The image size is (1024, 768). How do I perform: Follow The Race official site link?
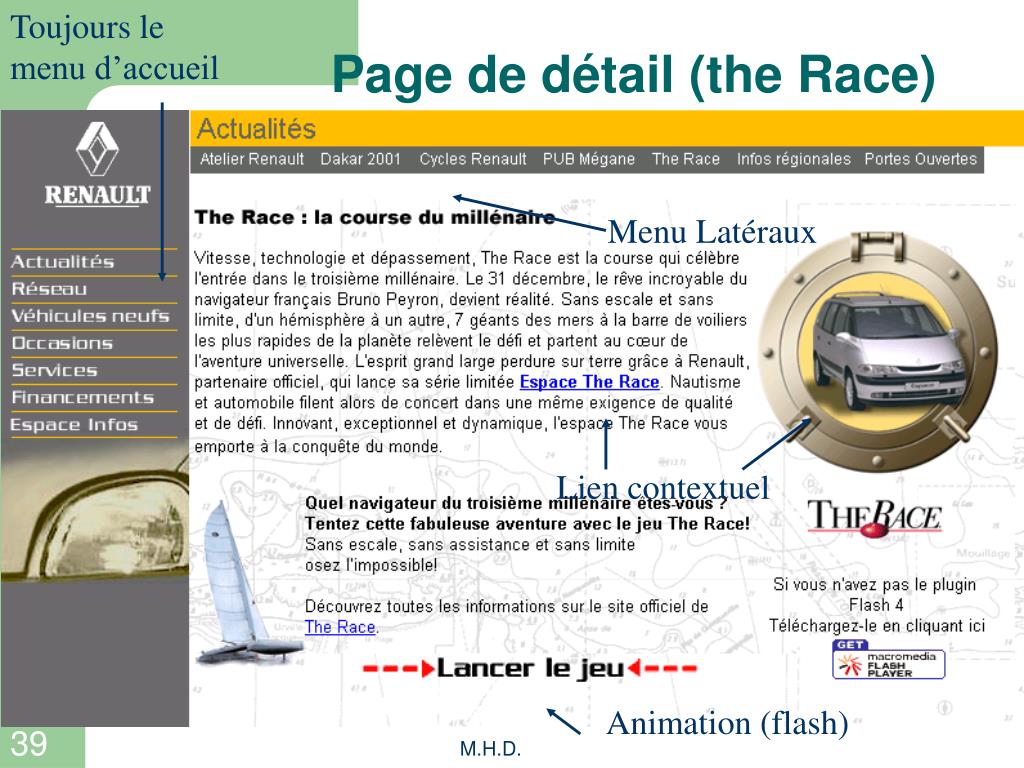click(340, 627)
